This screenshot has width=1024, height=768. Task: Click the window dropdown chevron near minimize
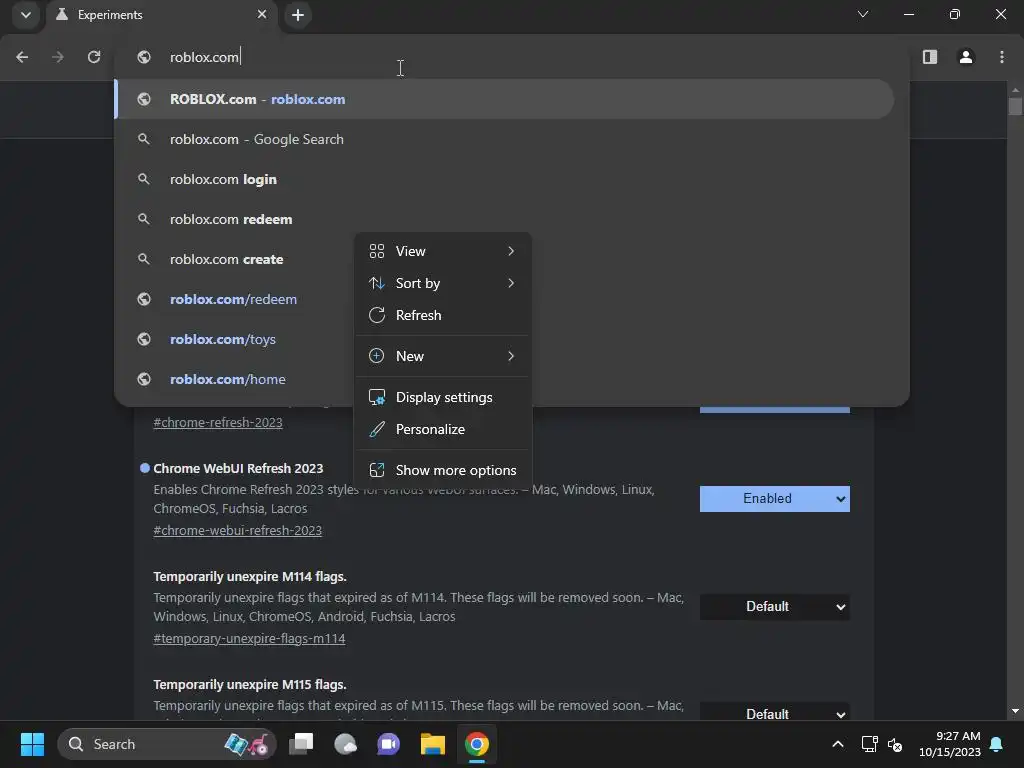point(863,14)
